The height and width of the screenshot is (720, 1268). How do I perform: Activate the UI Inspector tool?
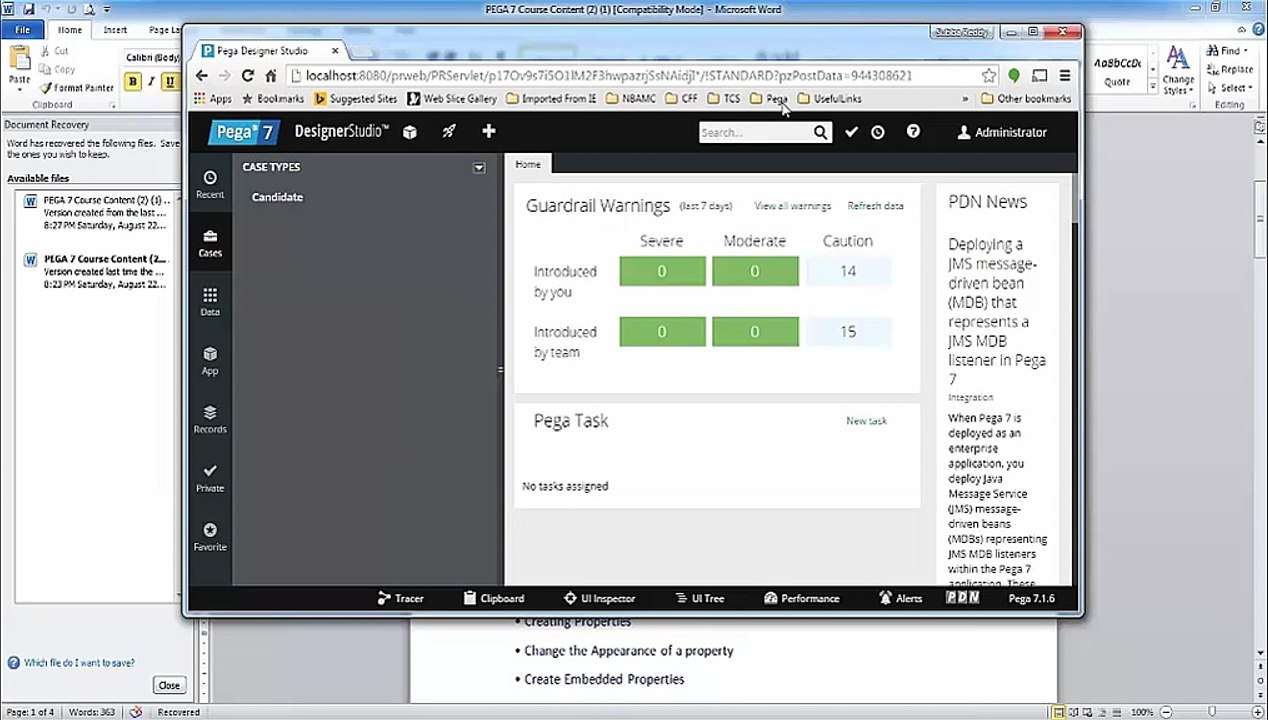tap(599, 598)
